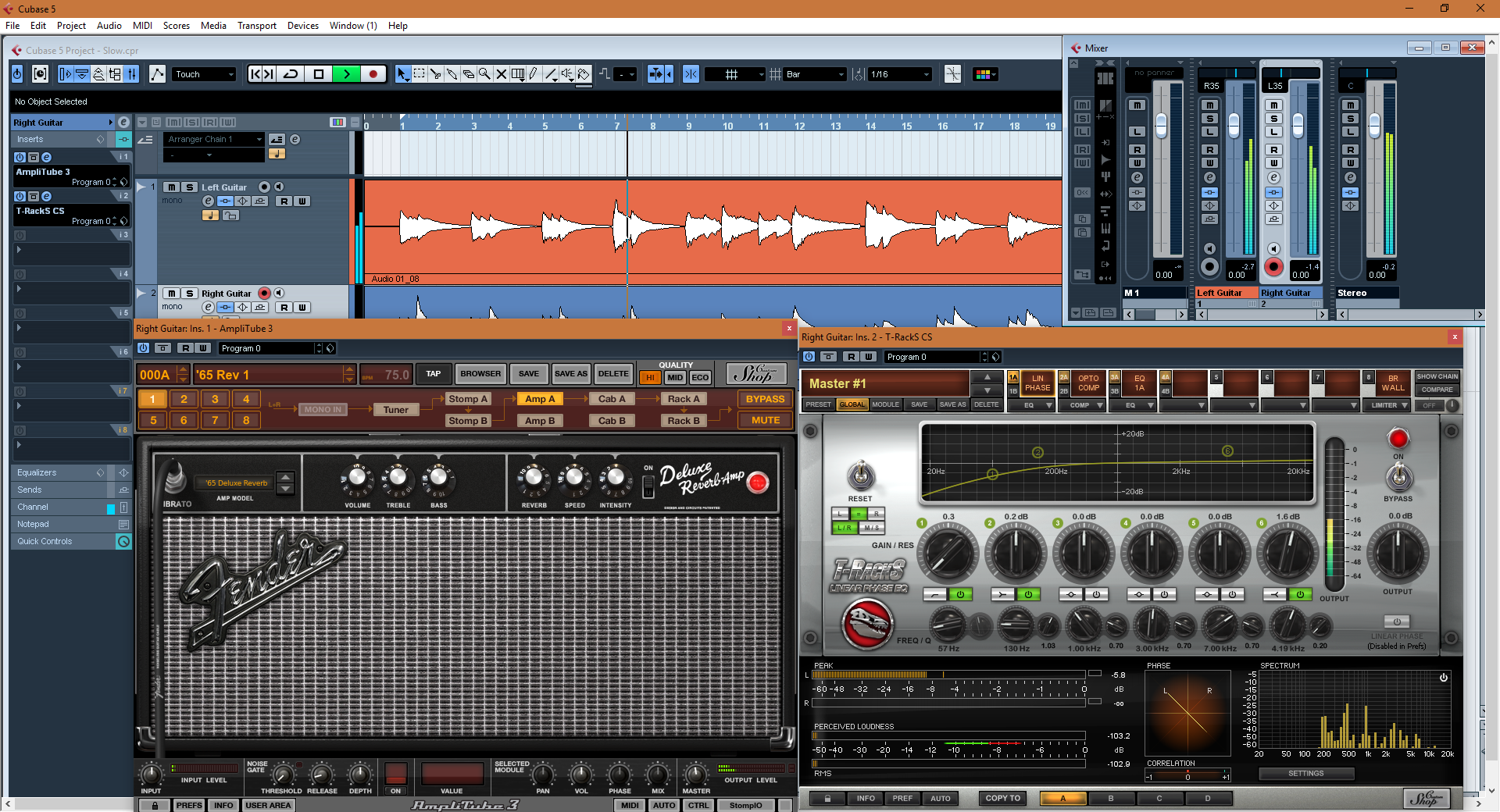Open the Bar grid type dropdown
Viewport: 1500px width, 812px height.
pos(816,74)
